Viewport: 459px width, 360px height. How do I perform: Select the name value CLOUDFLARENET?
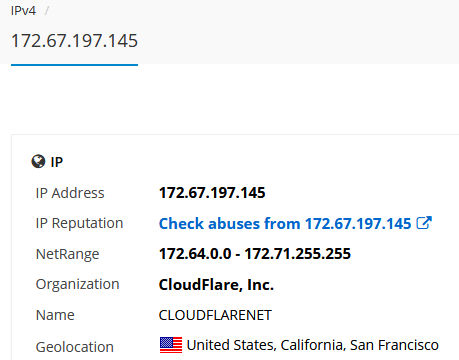point(215,315)
